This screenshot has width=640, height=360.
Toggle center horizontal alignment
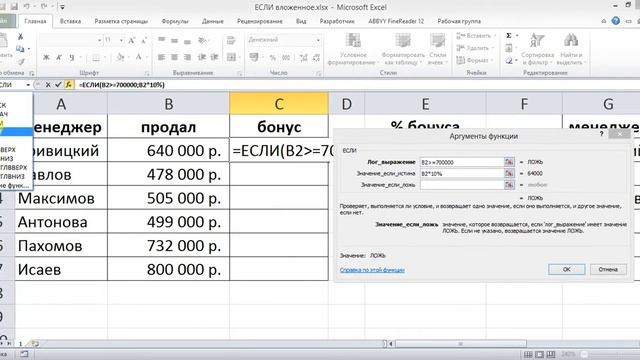pyautogui.click(x=174, y=58)
